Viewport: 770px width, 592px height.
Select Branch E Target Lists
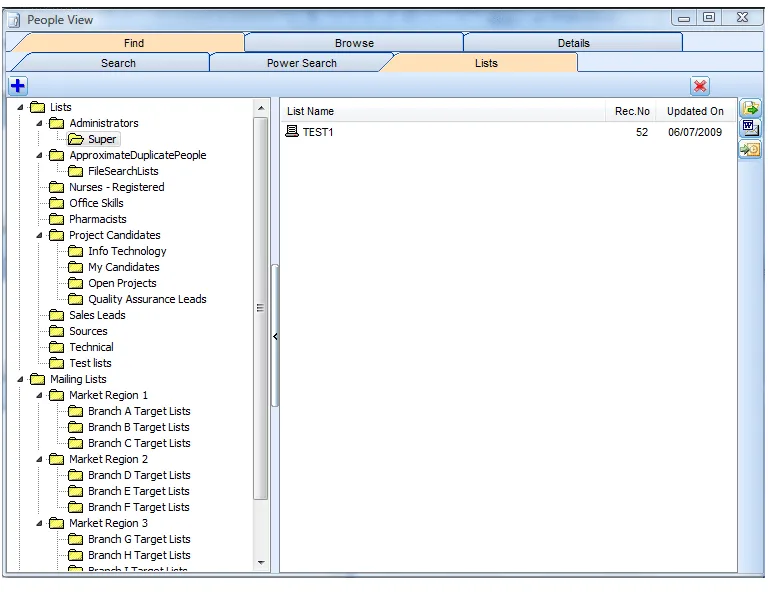(138, 491)
